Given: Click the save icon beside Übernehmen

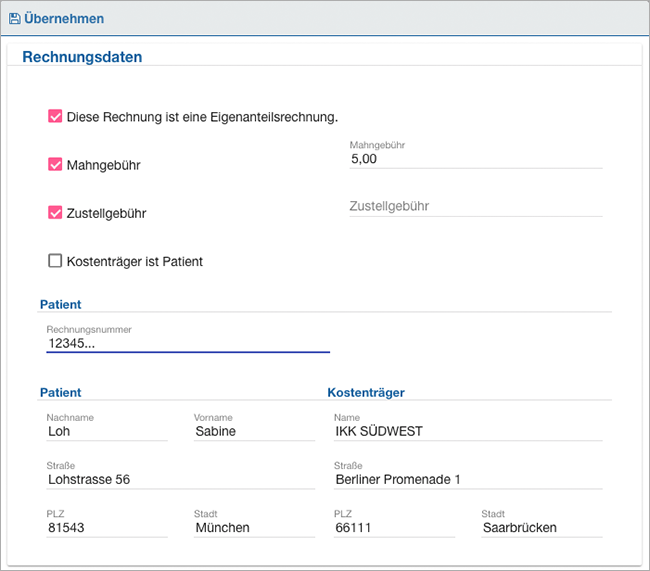Looking at the screenshot, I should click(15, 19).
